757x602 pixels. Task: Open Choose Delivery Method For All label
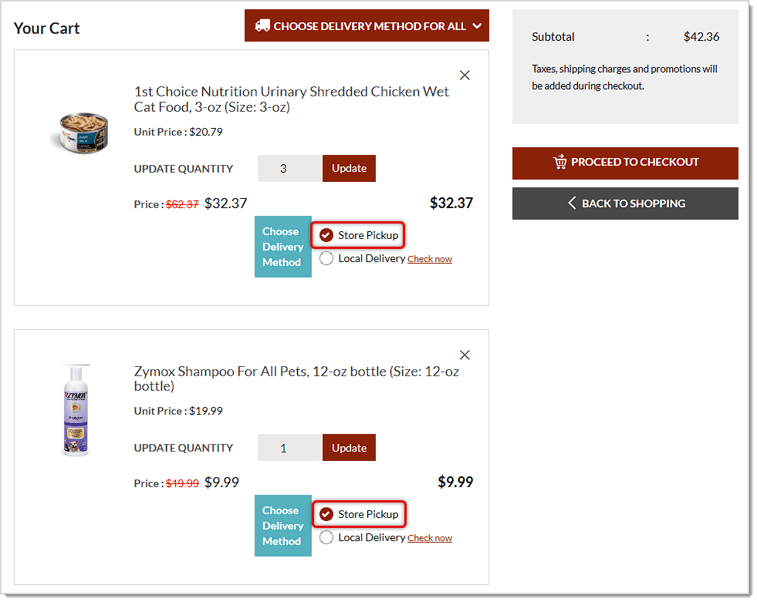(x=370, y=26)
